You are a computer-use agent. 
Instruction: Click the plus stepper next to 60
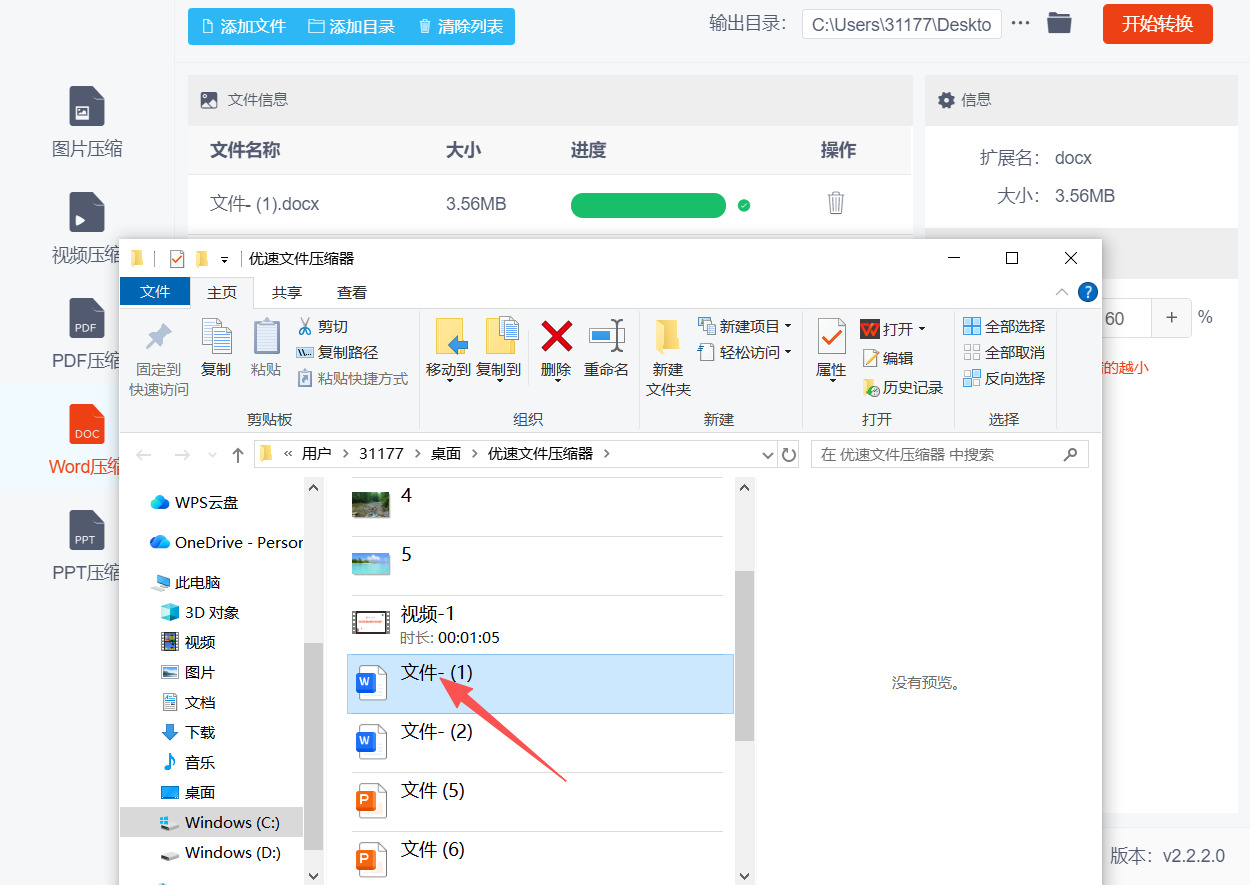pyautogui.click(x=1170, y=318)
